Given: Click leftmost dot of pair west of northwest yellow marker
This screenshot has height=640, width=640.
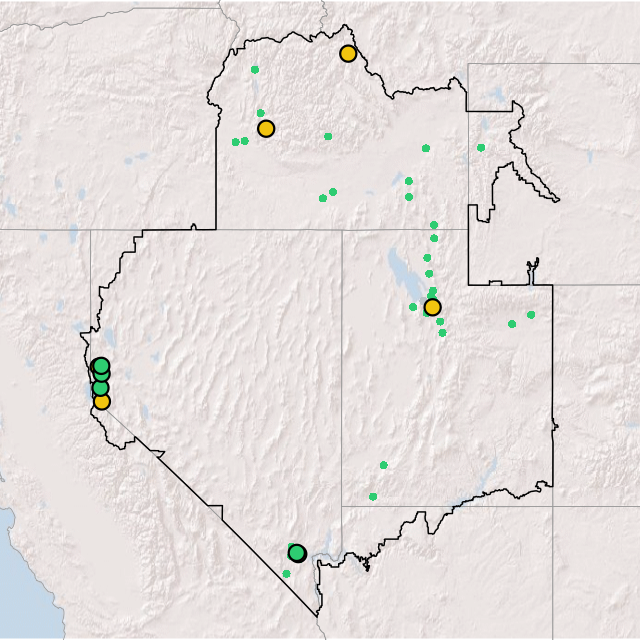Looking at the screenshot, I should [x=236, y=142].
